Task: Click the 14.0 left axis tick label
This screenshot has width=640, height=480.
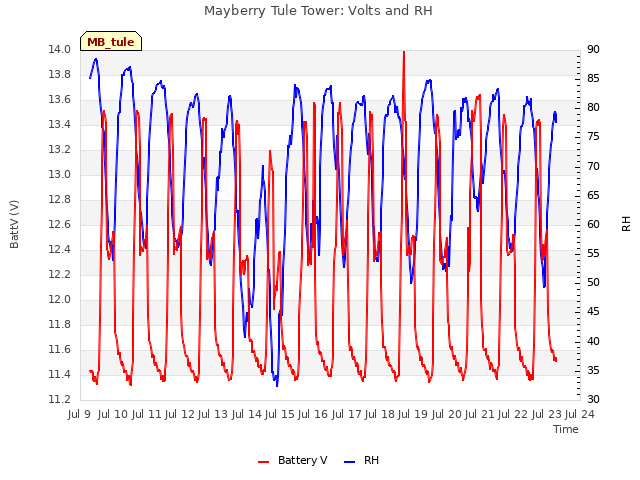Action: tap(59, 49)
